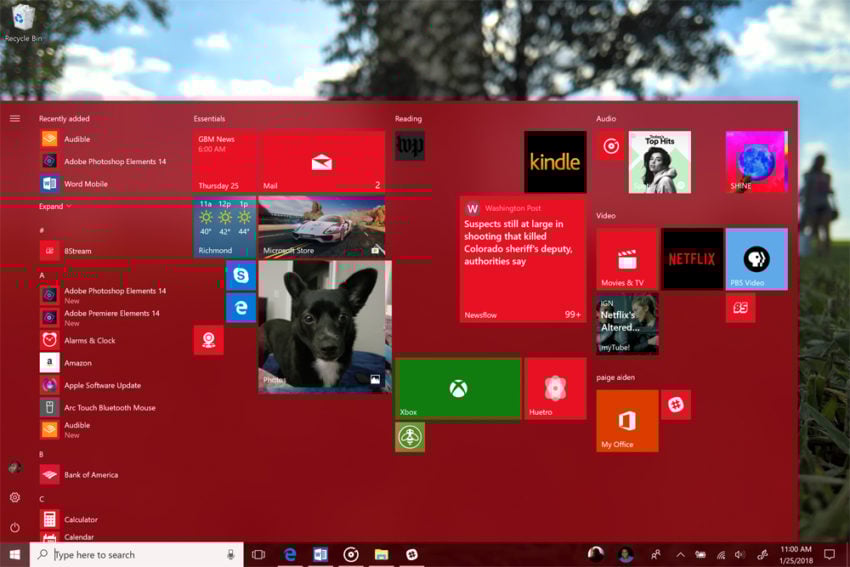Show hidden system tray icons
Image resolution: width=850 pixels, height=567 pixels.
tap(680, 555)
